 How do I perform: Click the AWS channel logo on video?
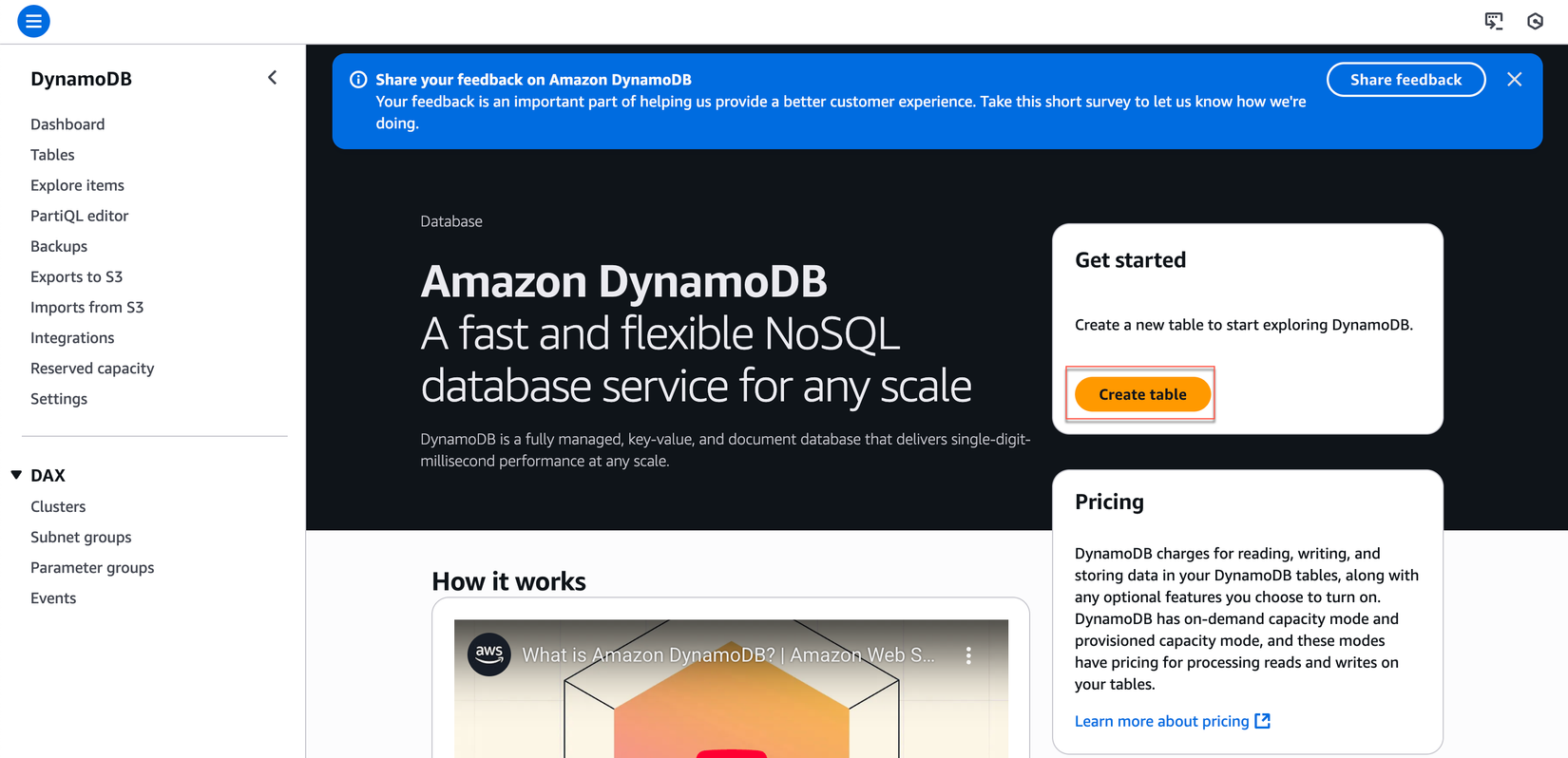[x=488, y=654]
